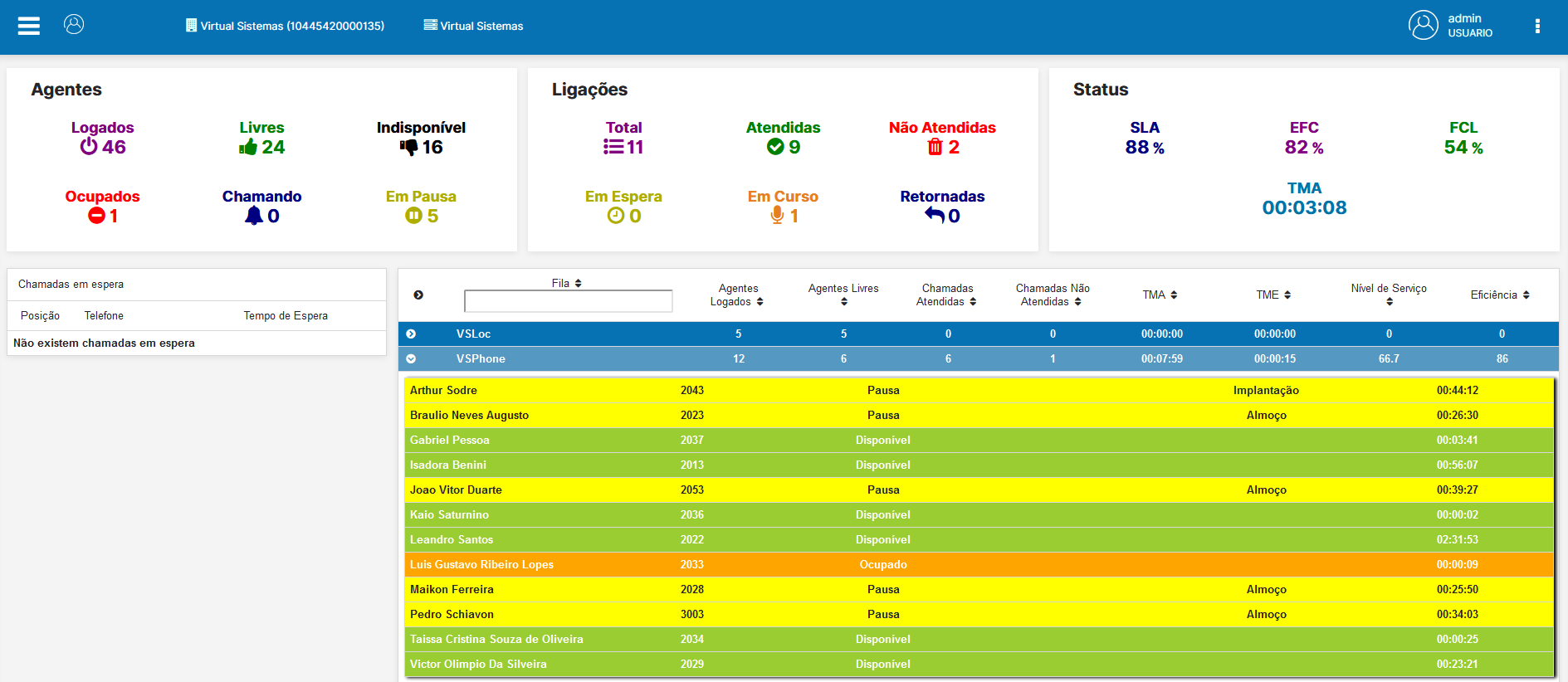
Task: Click the Telefone column header
Action: (104, 315)
